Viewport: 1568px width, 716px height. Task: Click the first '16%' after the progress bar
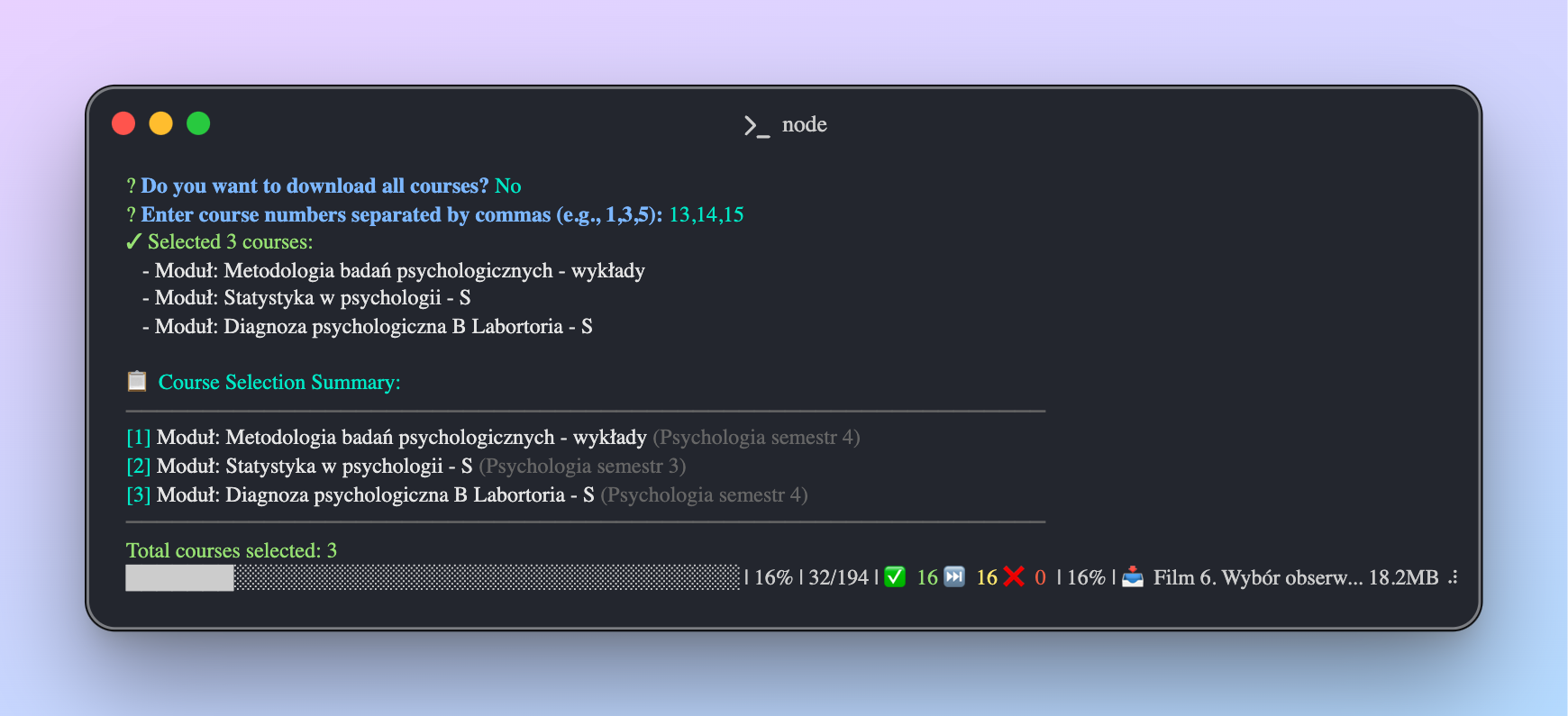click(x=773, y=577)
